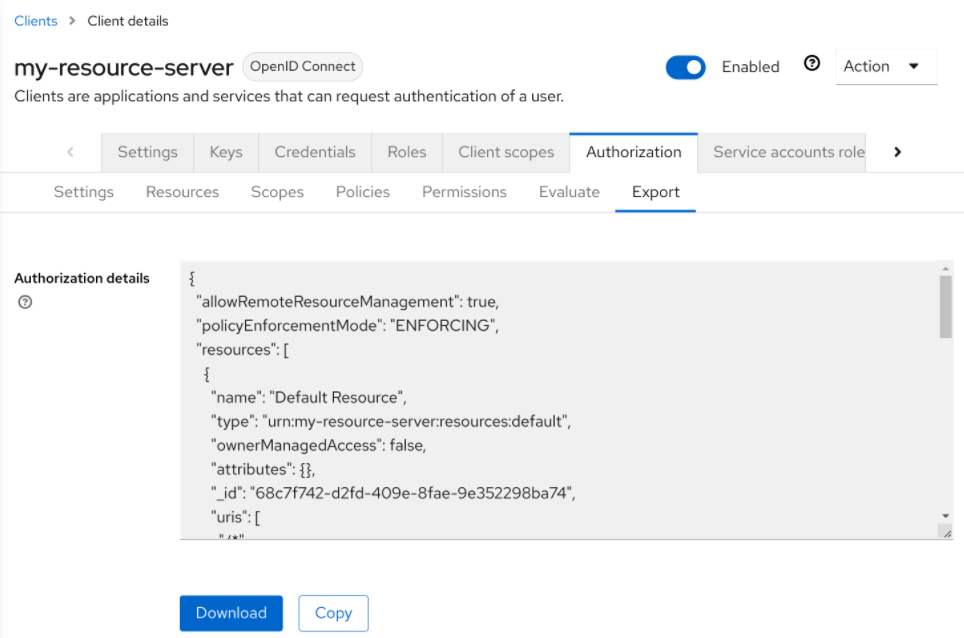Toggle the client Enabled switch
Screen dimensions: 964x638
685,67
